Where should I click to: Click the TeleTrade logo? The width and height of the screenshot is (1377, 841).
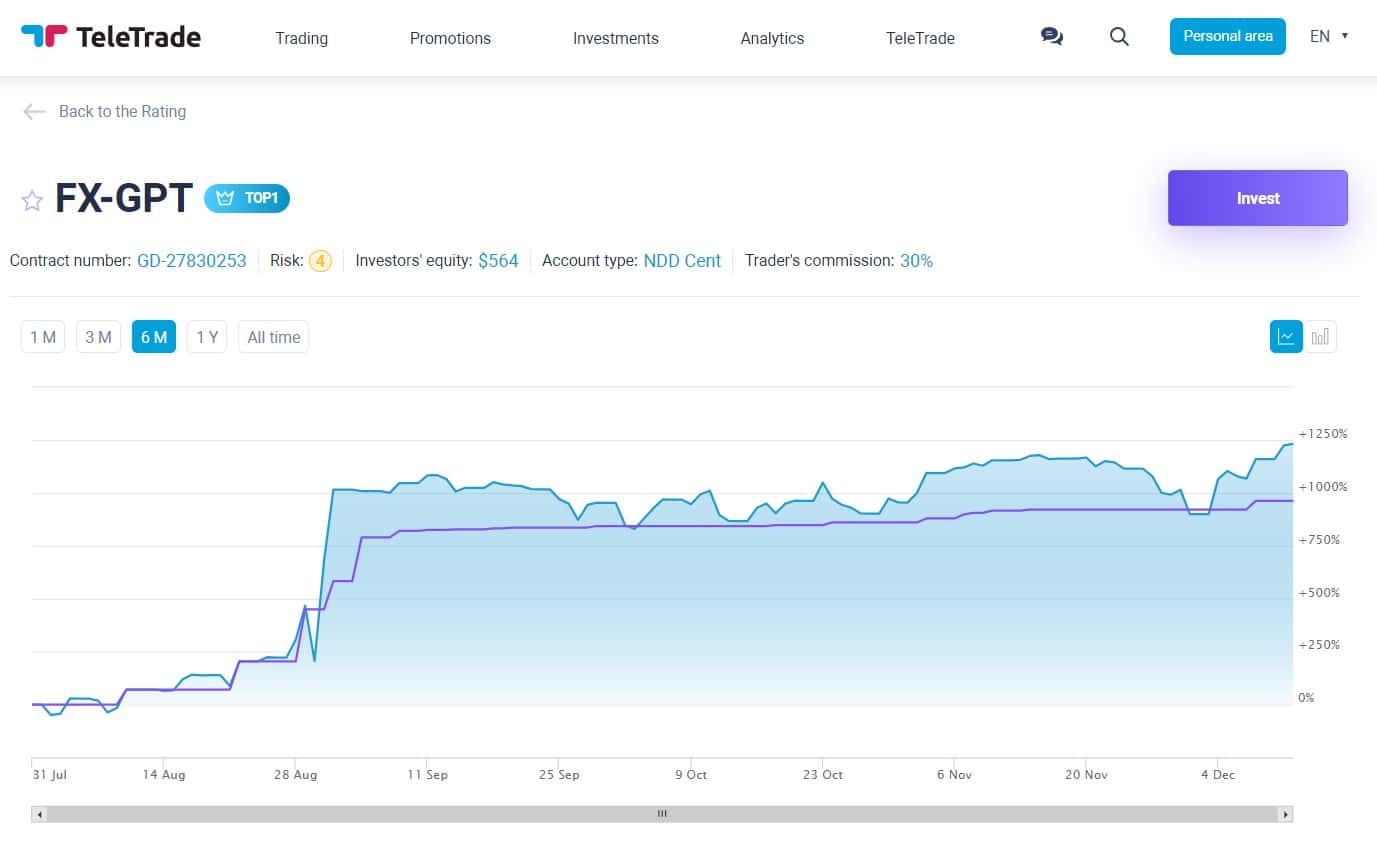point(110,37)
